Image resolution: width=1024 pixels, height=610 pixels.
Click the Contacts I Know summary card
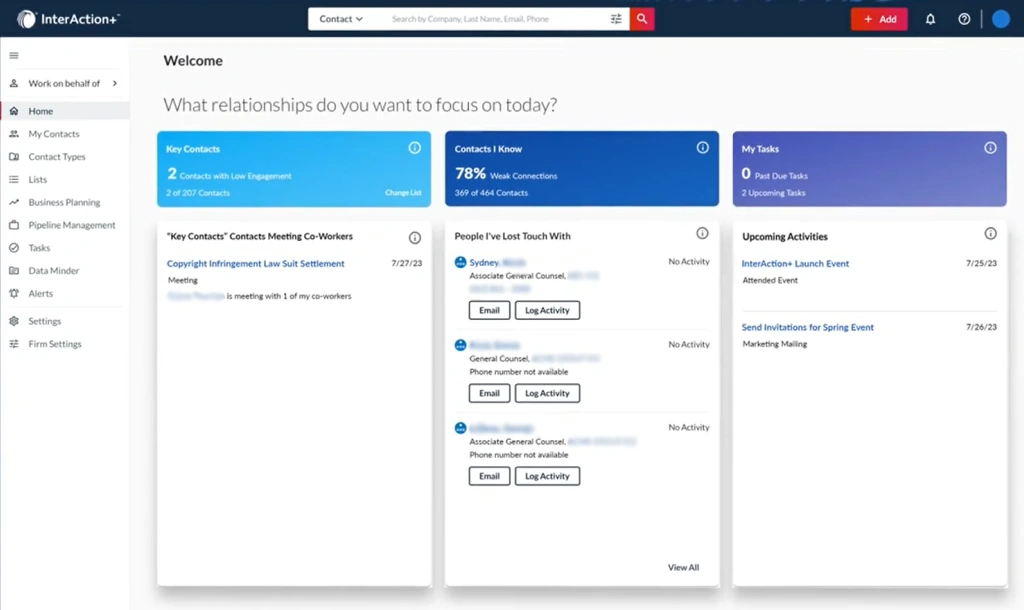(x=582, y=169)
